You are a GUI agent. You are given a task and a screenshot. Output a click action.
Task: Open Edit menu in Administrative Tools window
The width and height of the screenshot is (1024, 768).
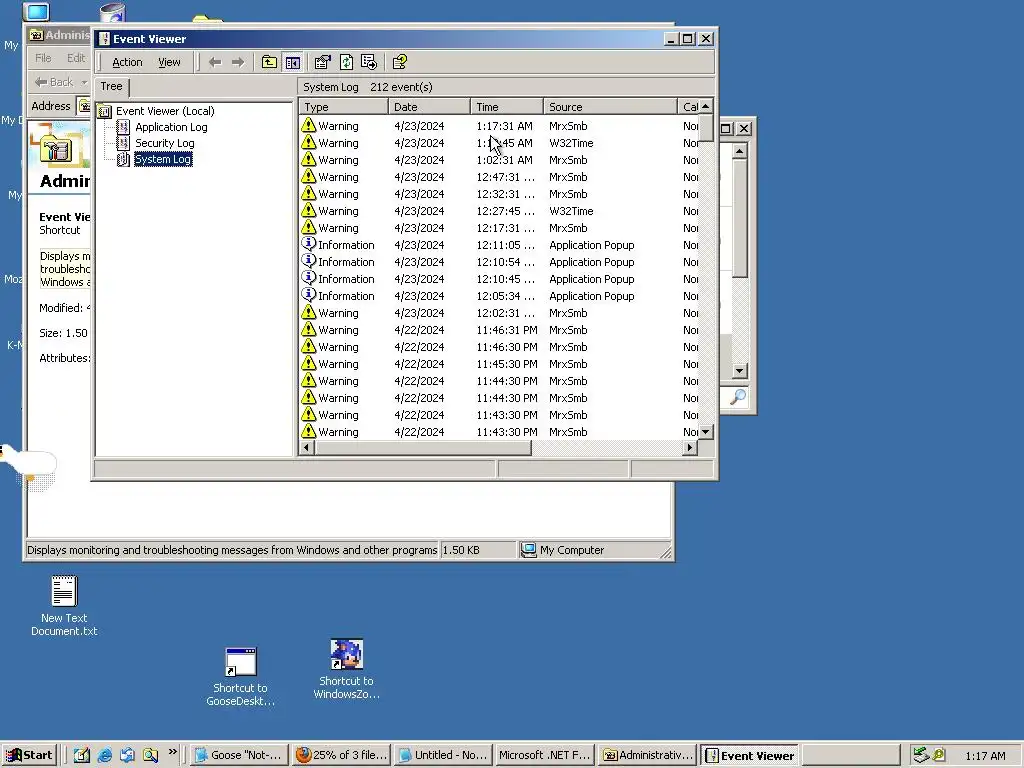(x=76, y=58)
